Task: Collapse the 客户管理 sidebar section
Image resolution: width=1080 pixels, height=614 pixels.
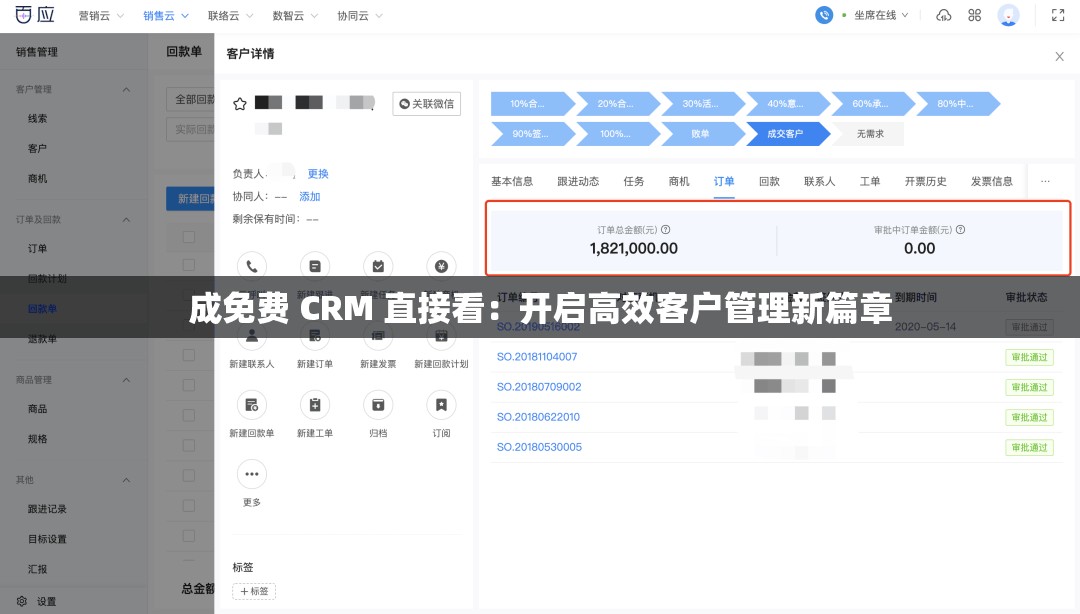Action: coord(126,89)
